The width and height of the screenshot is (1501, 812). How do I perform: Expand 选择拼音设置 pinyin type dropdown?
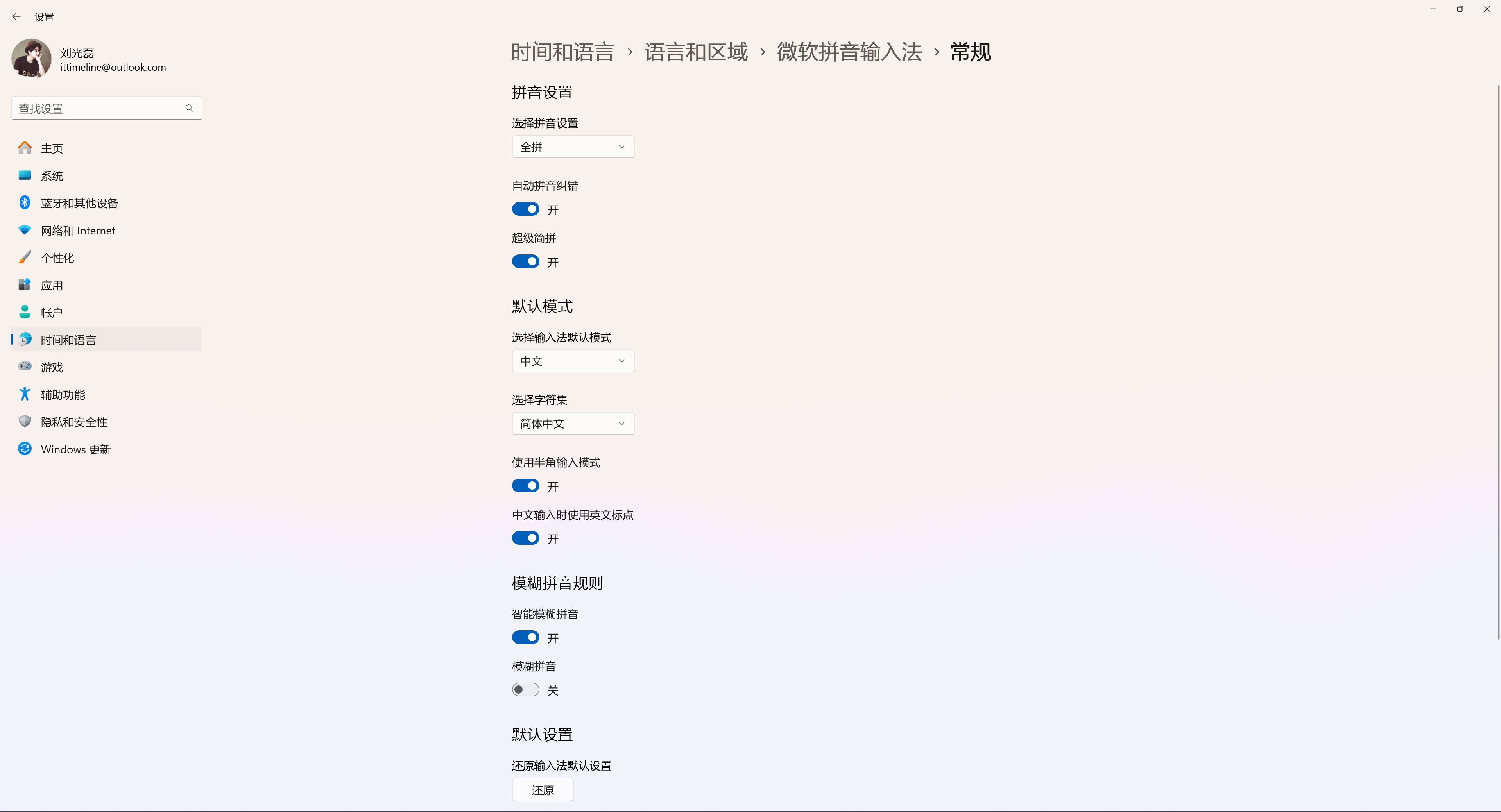click(572, 146)
